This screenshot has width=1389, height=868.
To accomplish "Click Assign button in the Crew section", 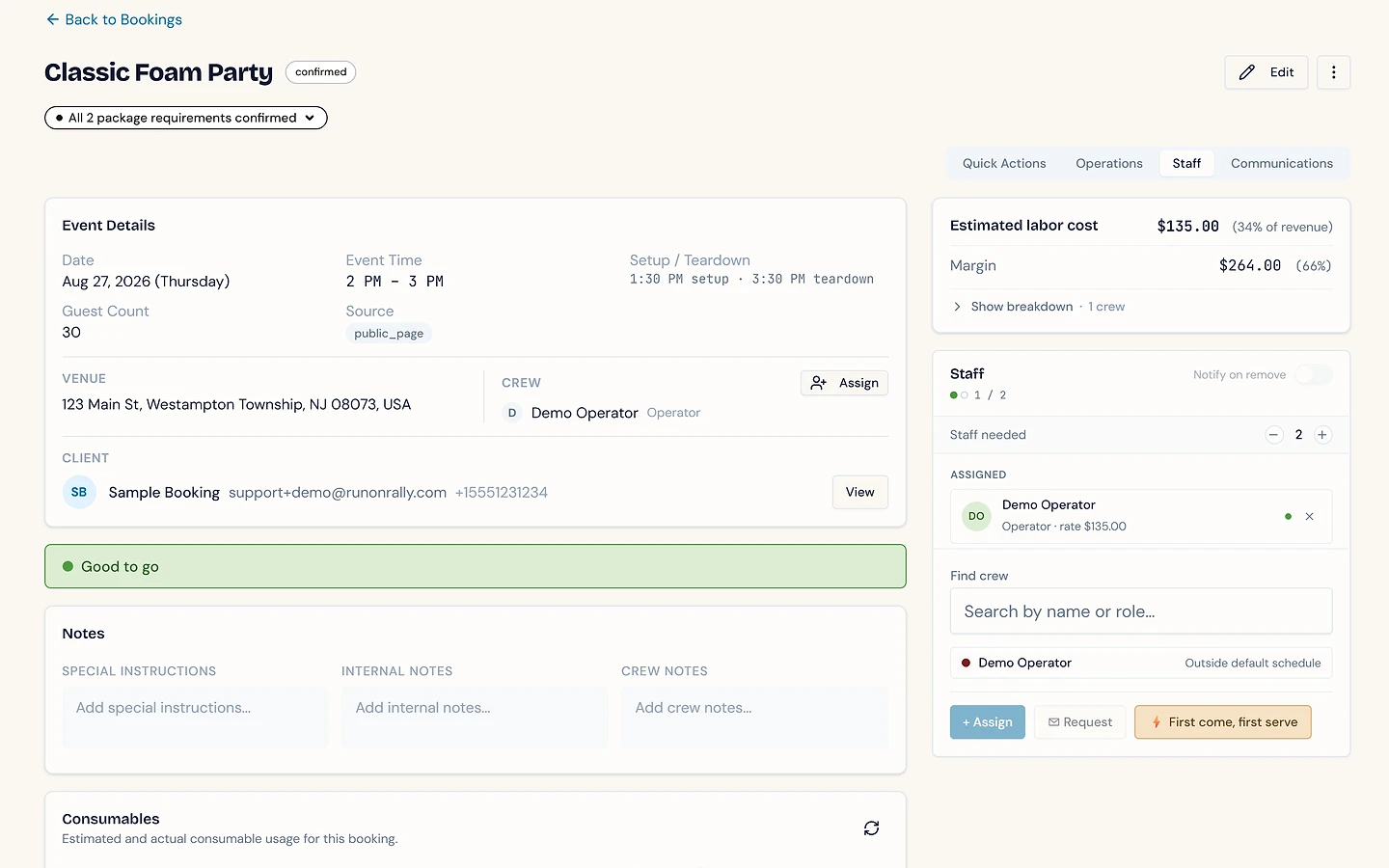I will 845,383.
